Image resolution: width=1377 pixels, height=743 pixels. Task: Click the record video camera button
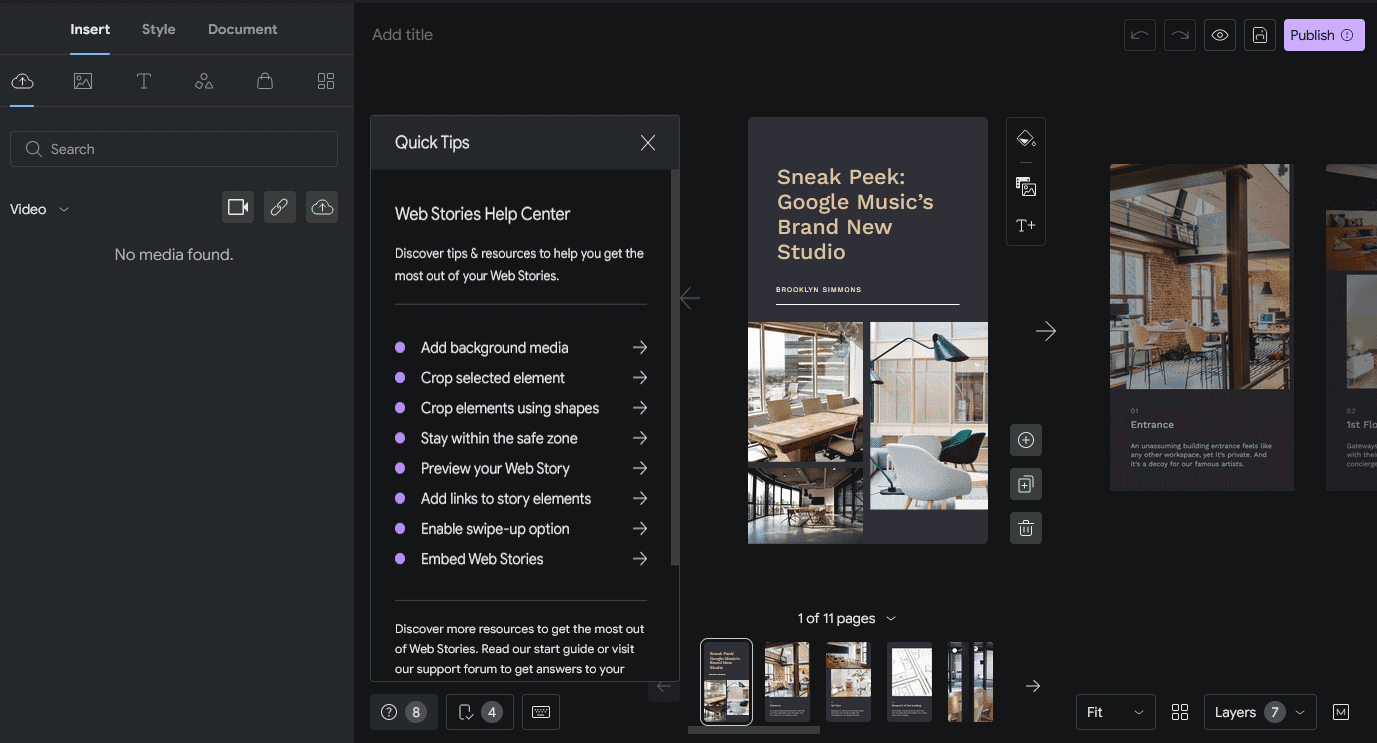pos(238,207)
